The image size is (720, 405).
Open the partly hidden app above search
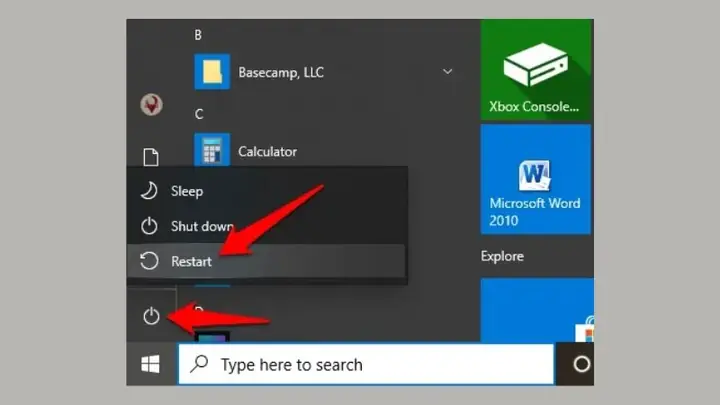tap(212, 337)
